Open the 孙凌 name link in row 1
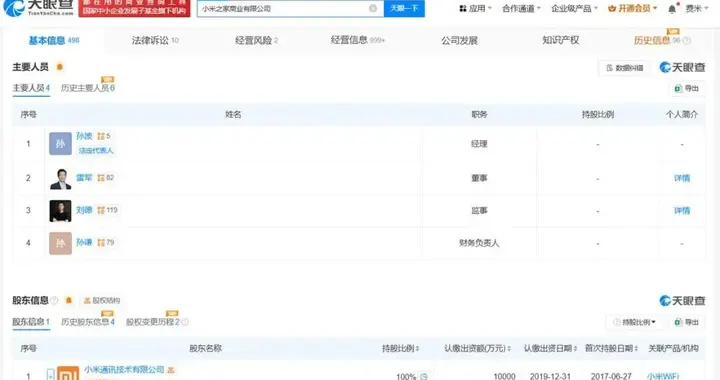The image size is (720, 380). (x=84, y=136)
